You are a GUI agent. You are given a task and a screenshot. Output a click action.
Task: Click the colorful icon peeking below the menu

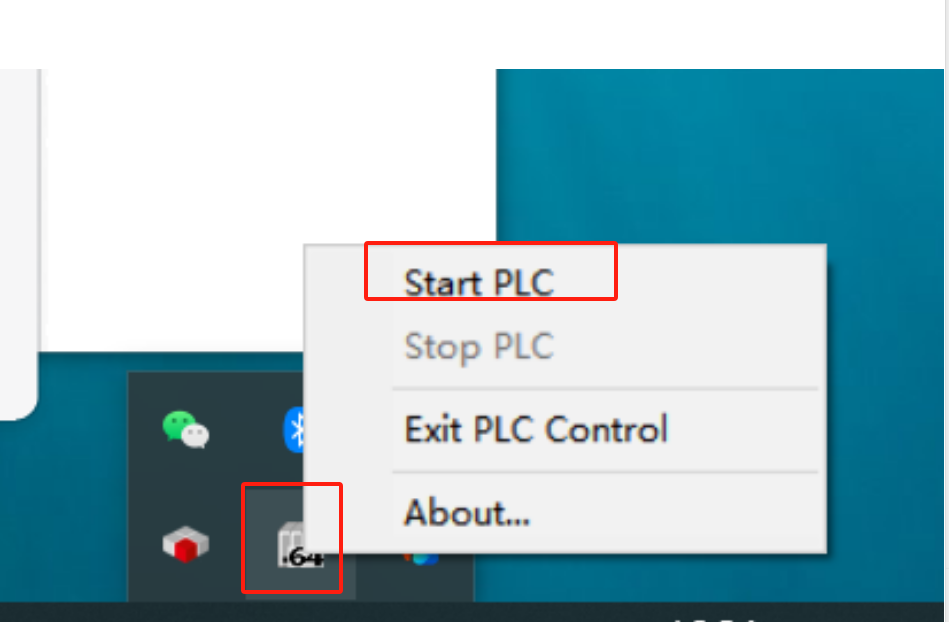pos(421,558)
